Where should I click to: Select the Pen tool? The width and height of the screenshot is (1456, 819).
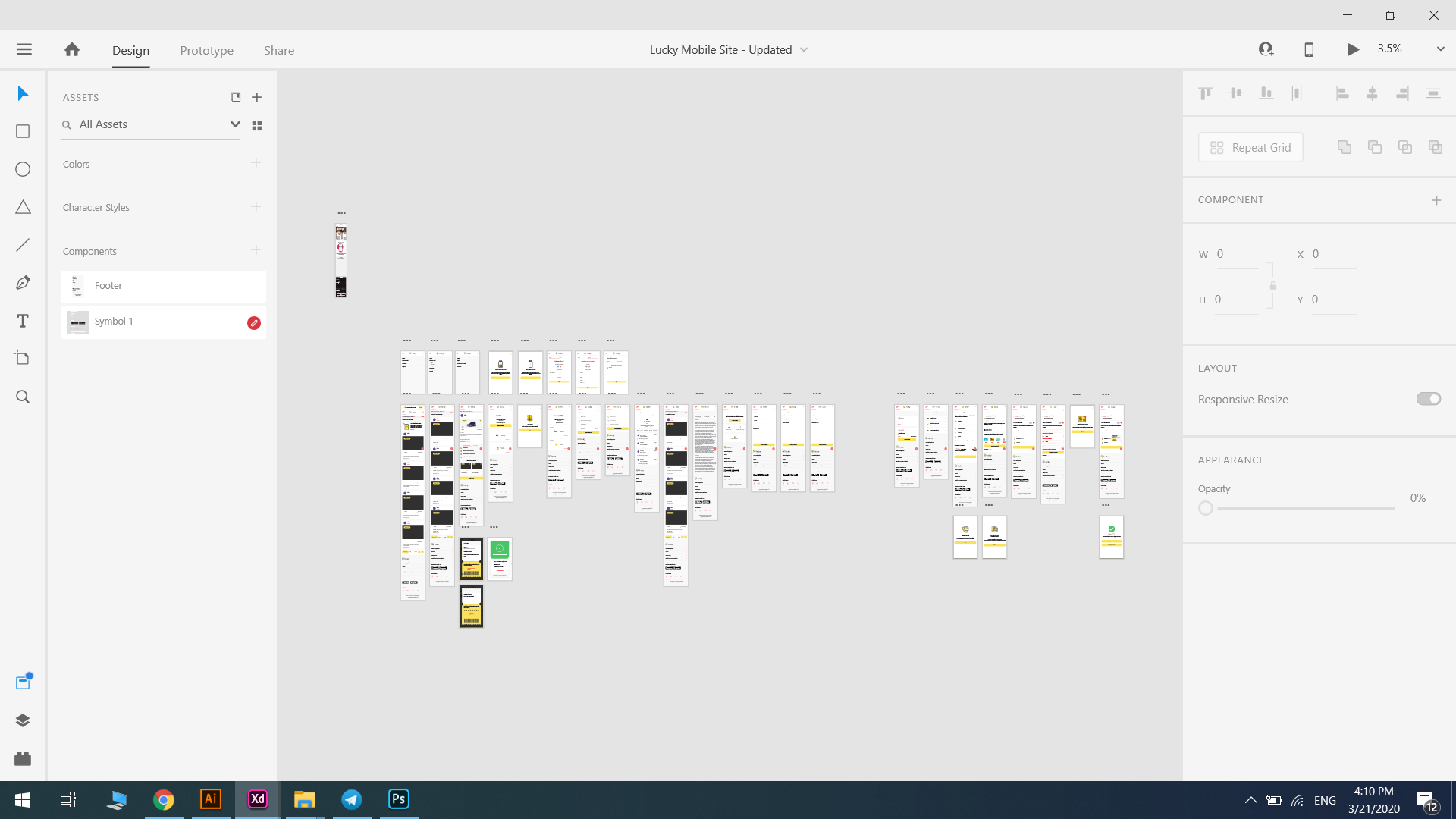tap(23, 283)
